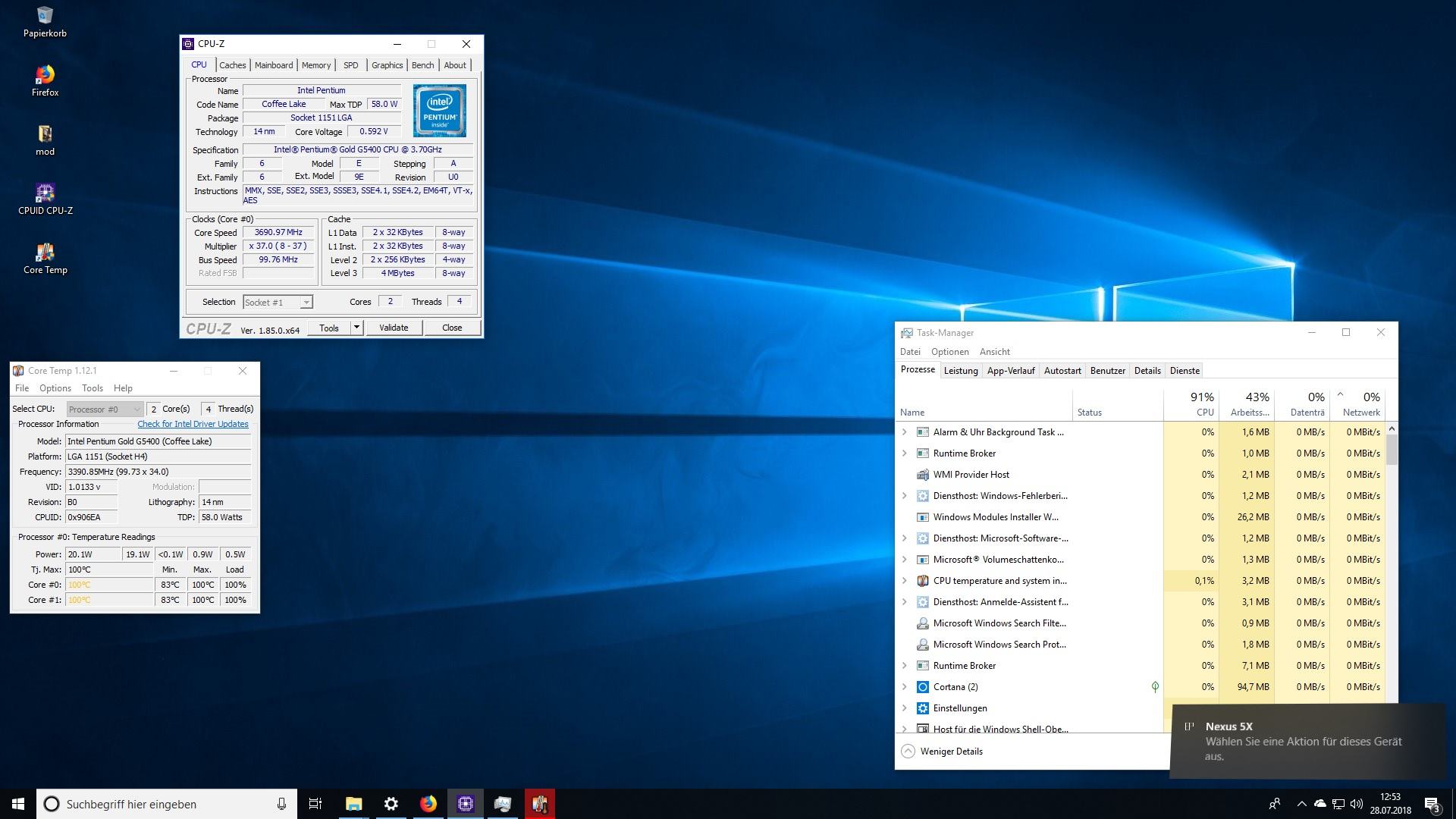Switch to CPU-Z taskbar button
The image size is (1456, 819).
(x=466, y=804)
